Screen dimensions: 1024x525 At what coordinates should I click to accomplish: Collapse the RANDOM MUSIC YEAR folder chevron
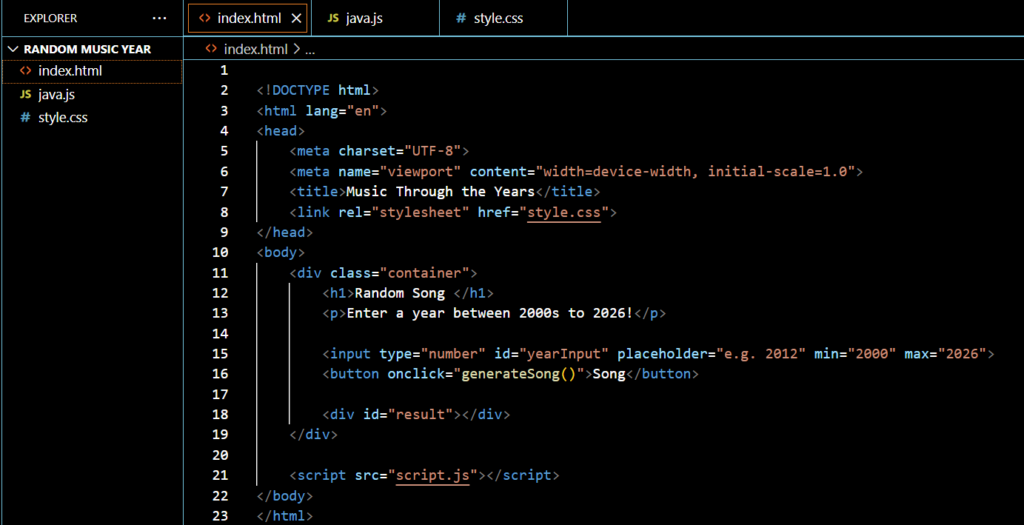12,48
